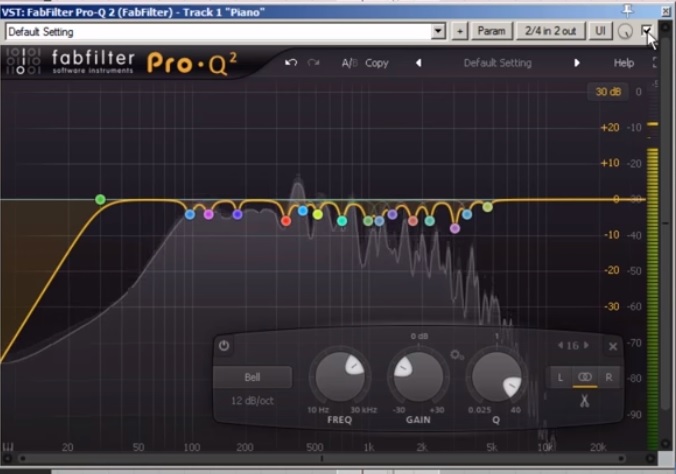Open the Default Setting preset menu in plugin
This screenshot has width=676, height=474.
click(x=498, y=63)
